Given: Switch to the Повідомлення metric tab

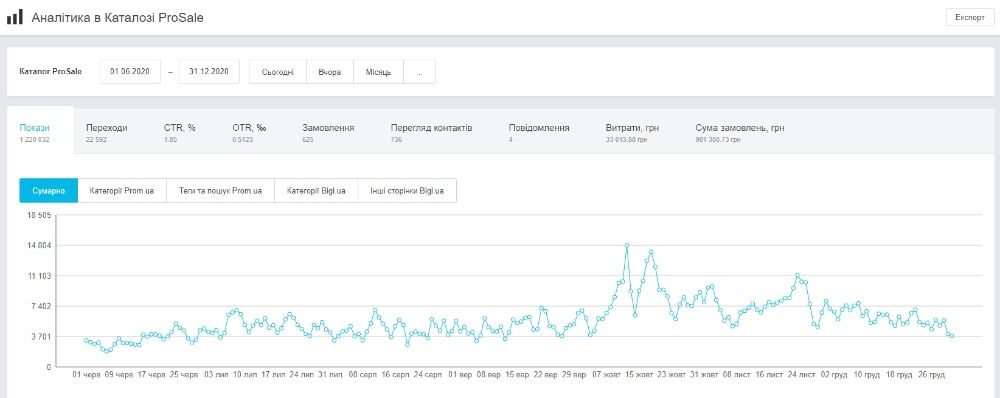Looking at the screenshot, I should (539, 132).
